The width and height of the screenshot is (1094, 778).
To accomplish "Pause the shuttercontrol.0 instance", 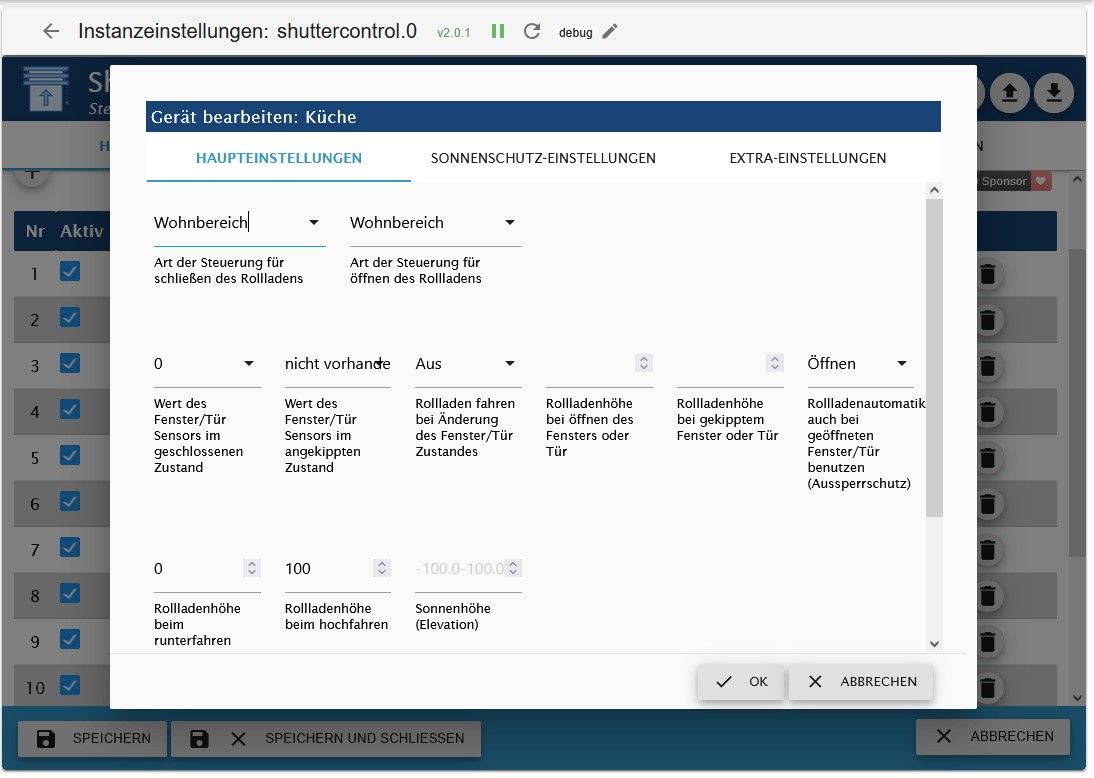I will pos(497,31).
